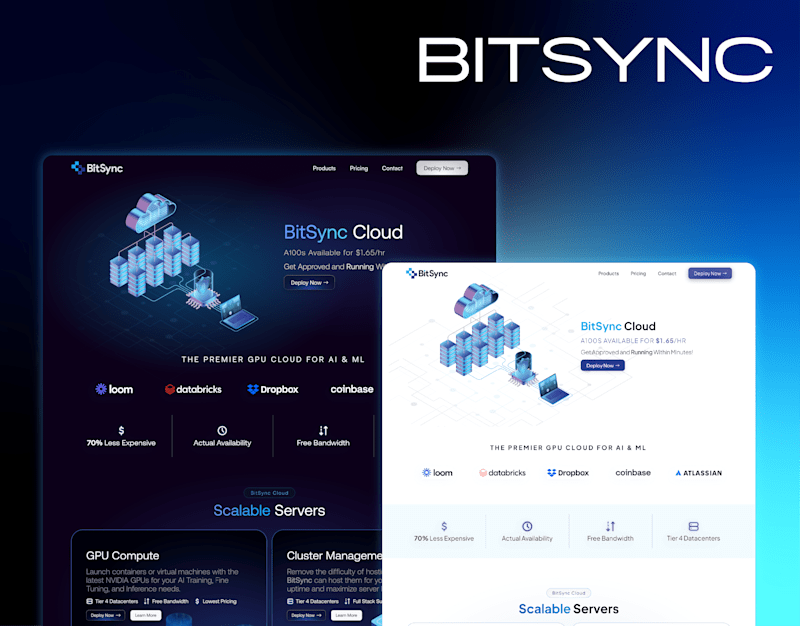Viewport: 800px width, 626px height.
Task: Click the loom logo in light mockup
Action: pos(437,473)
